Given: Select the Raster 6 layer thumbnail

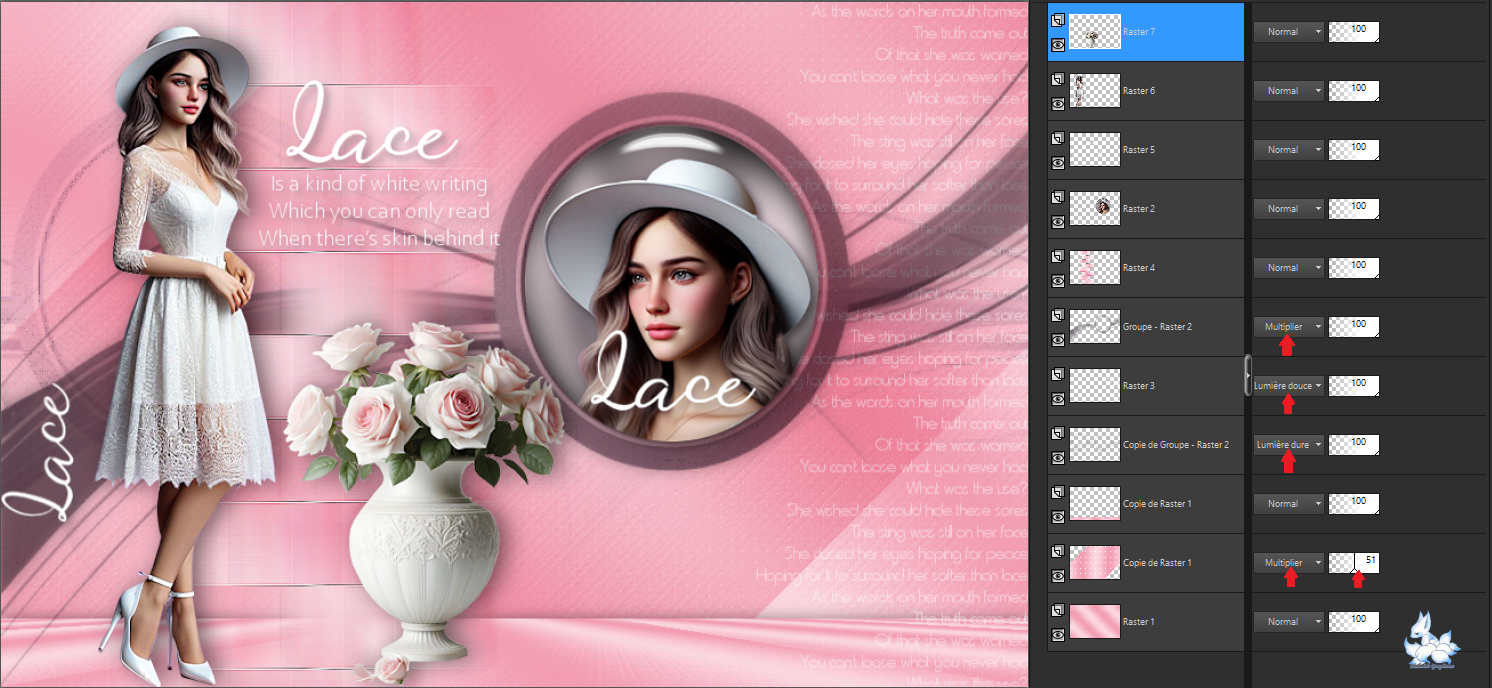Looking at the screenshot, I should [1095, 91].
